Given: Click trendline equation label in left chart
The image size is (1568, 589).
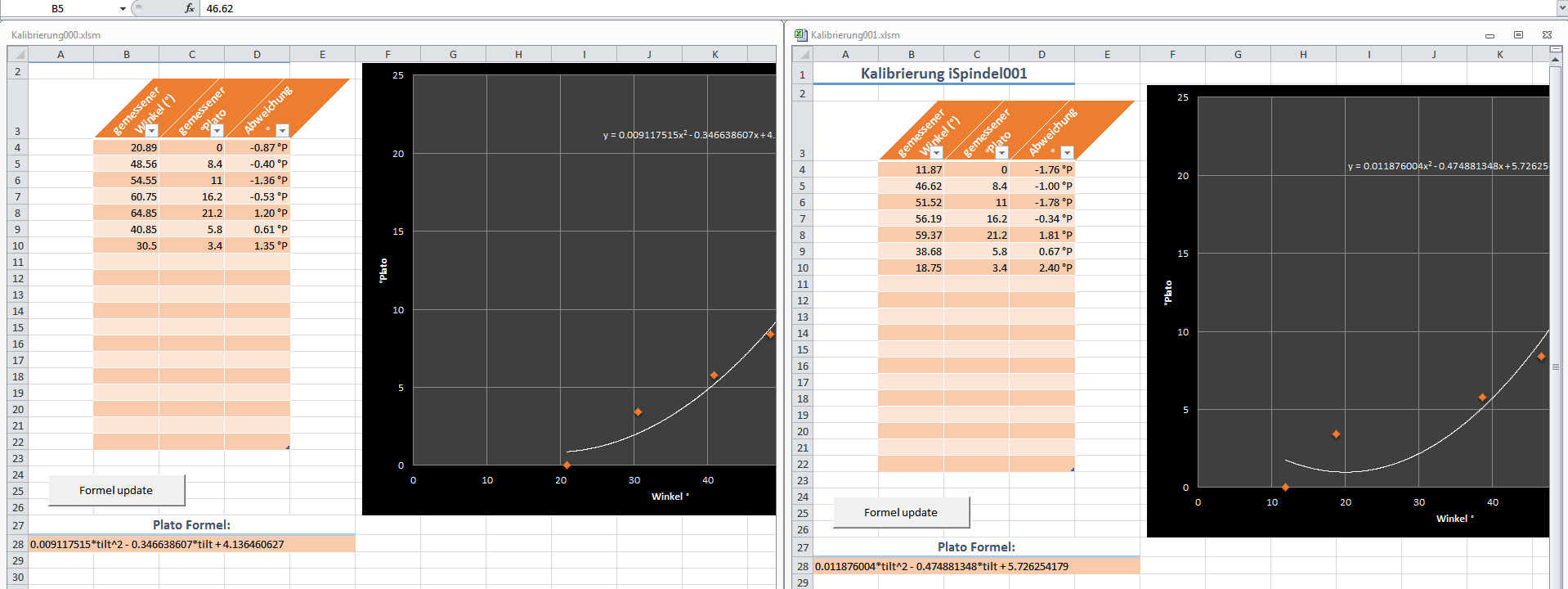Looking at the screenshot, I should [x=688, y=135].
